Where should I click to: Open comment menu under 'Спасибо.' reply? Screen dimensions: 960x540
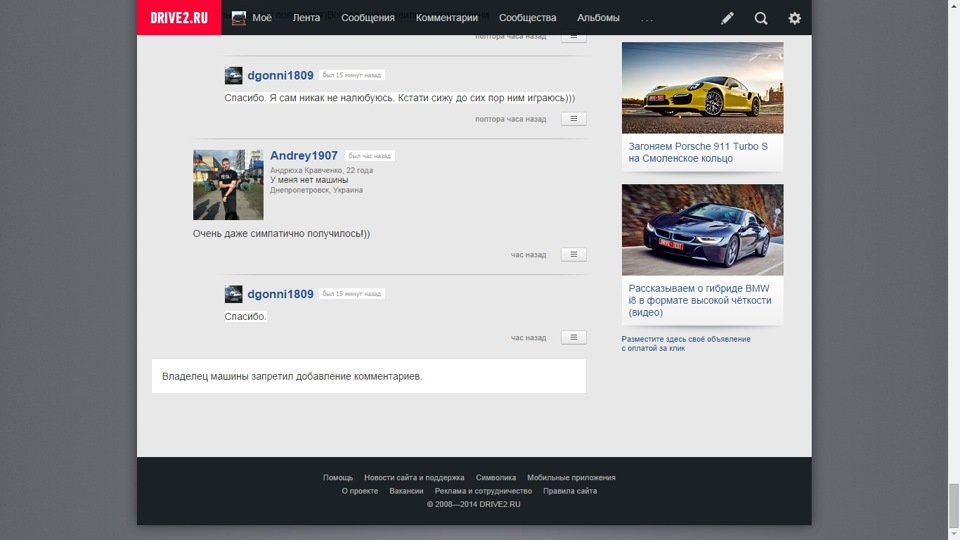pos(574,337)
